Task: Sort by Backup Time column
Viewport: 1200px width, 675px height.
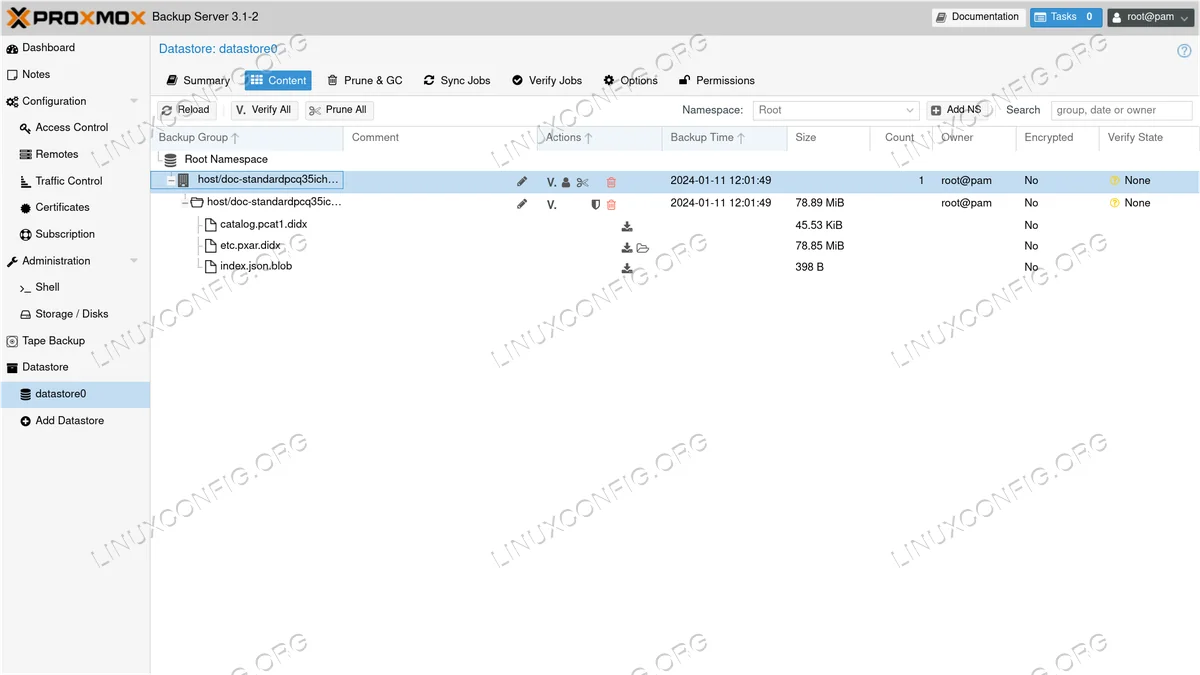Action: coord(724,138)
